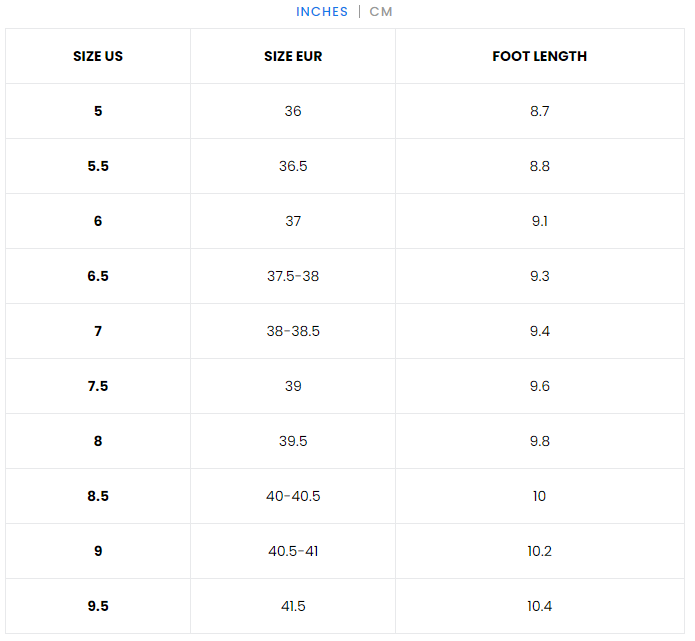Select US size 8 row label
The height and width of the screenshot is (641, 695).
[98, 441]
